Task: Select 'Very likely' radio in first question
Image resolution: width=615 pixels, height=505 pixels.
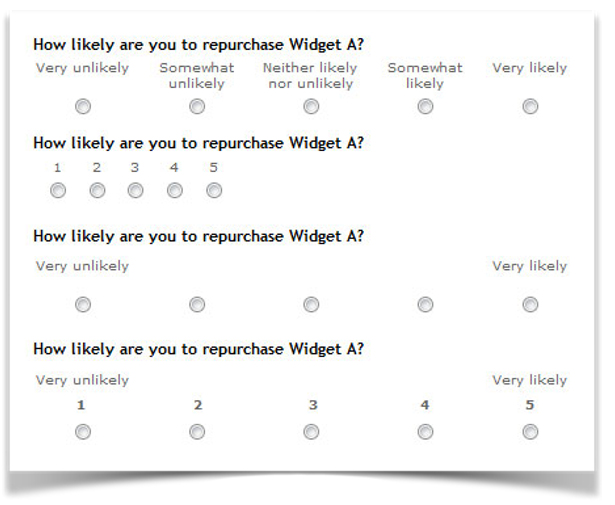Action: [x=530, y=107]
